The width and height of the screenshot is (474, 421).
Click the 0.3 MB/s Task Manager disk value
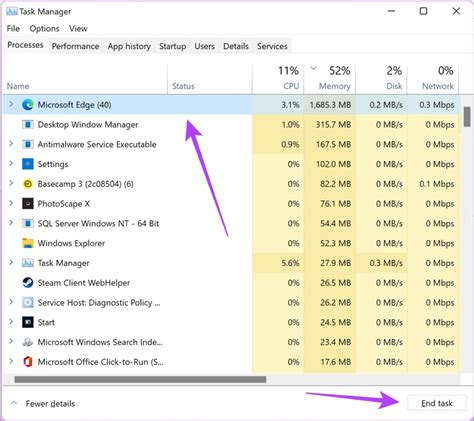click(x=386, y=263)
